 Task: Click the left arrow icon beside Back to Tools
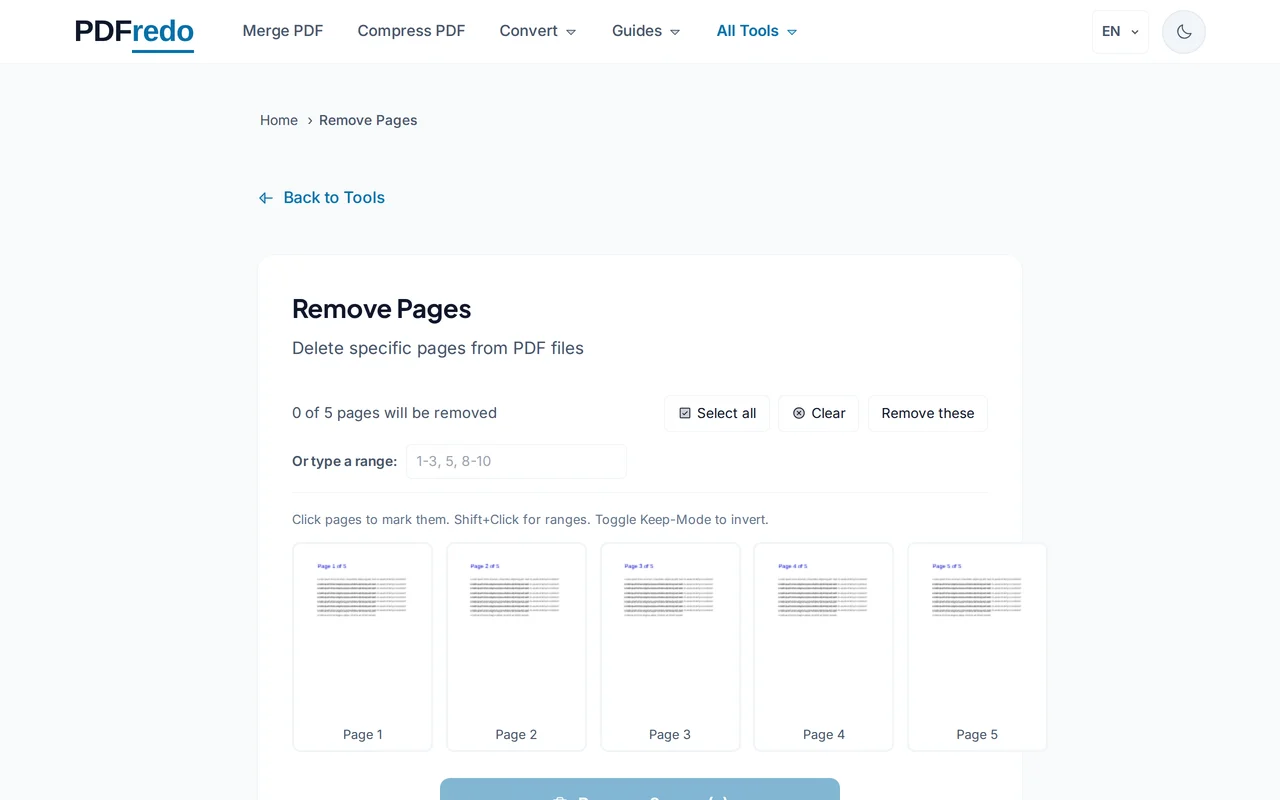click(265, 197)
